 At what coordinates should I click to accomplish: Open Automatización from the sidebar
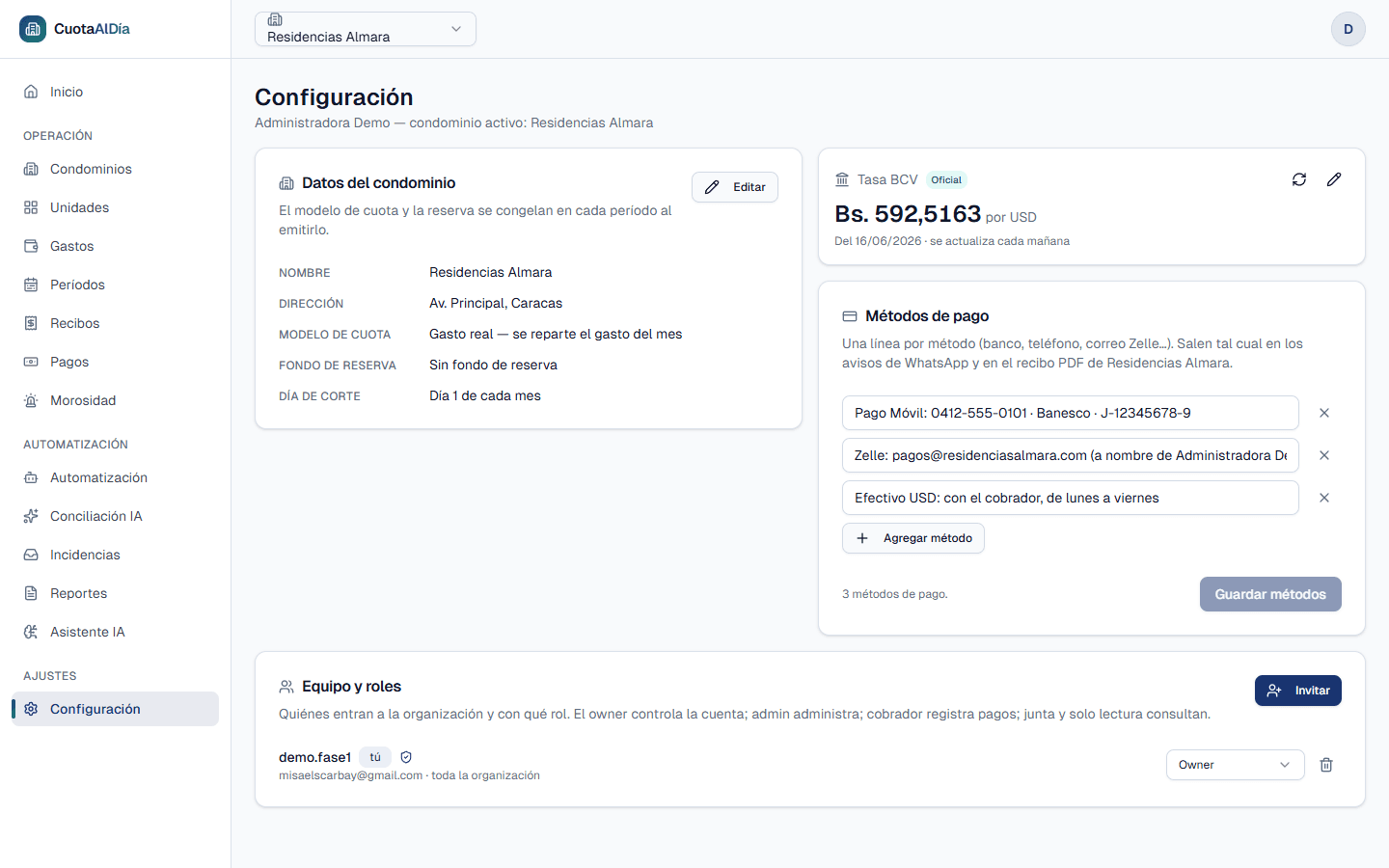pos(116,477)
